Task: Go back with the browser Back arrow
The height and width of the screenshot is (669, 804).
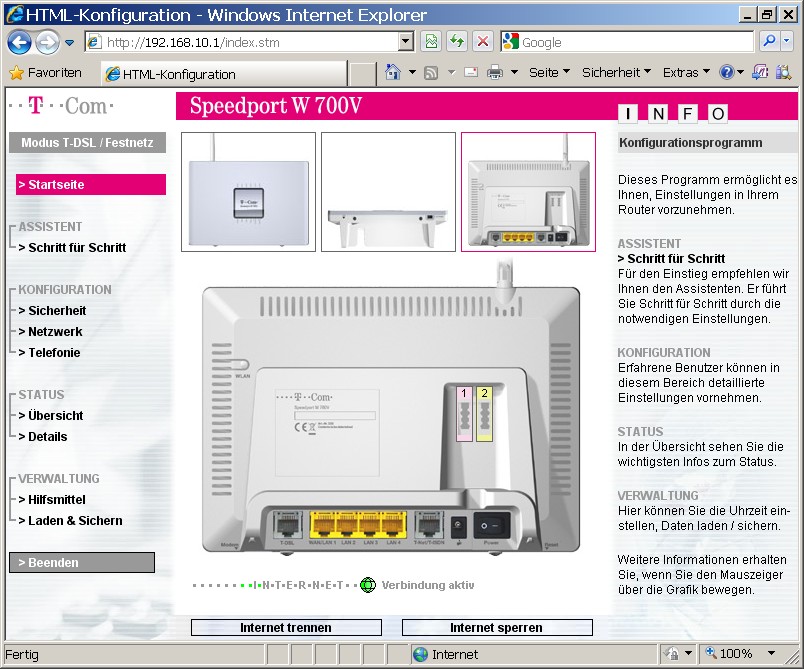Action: (x=19, y=42)
